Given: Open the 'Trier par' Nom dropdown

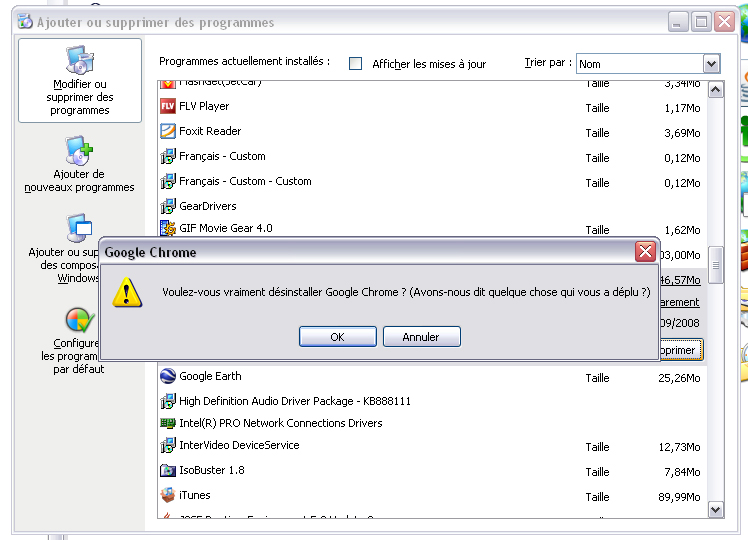Looking at the screenshot, I should coord(711,64).
